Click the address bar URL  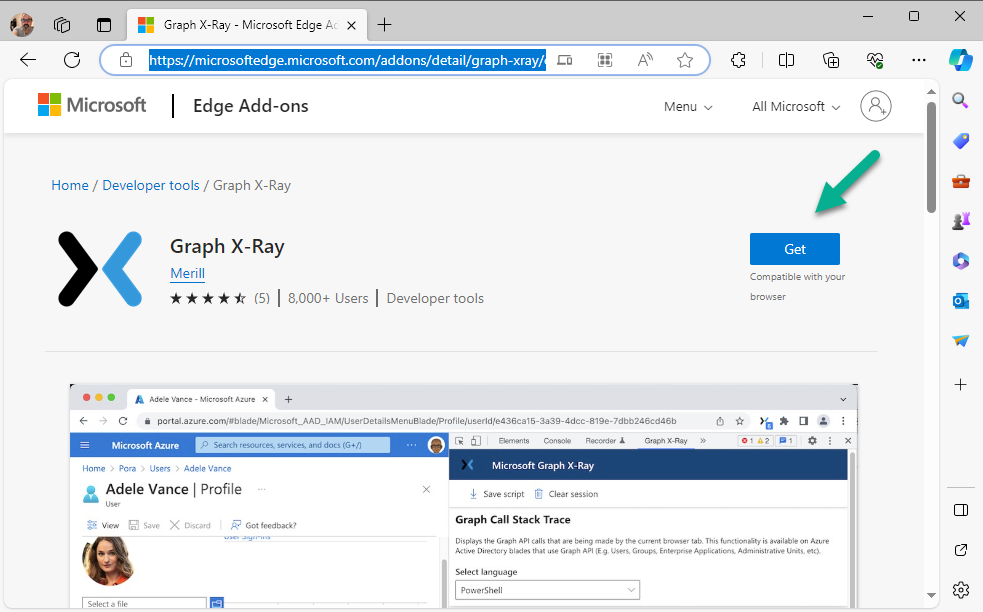(x=347, y=60)
